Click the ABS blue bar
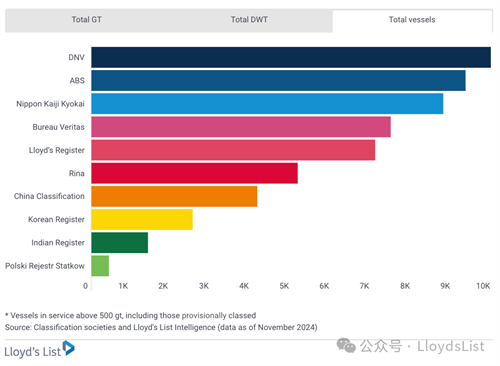 point(278,80)
